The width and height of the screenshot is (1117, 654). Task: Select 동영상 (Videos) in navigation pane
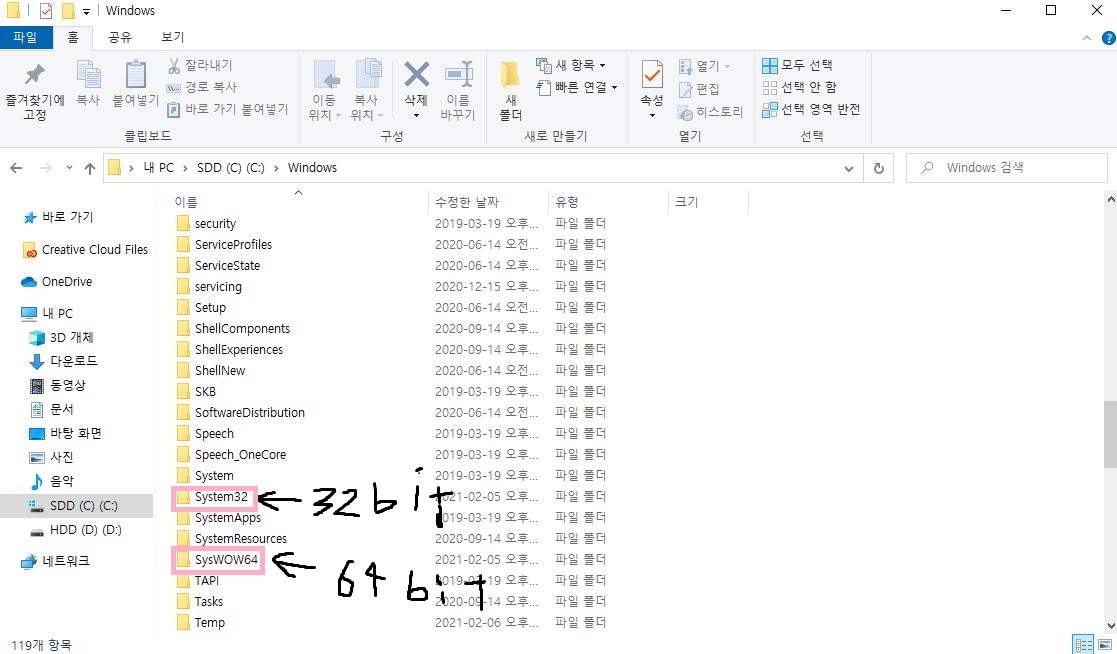pos(67,385)
